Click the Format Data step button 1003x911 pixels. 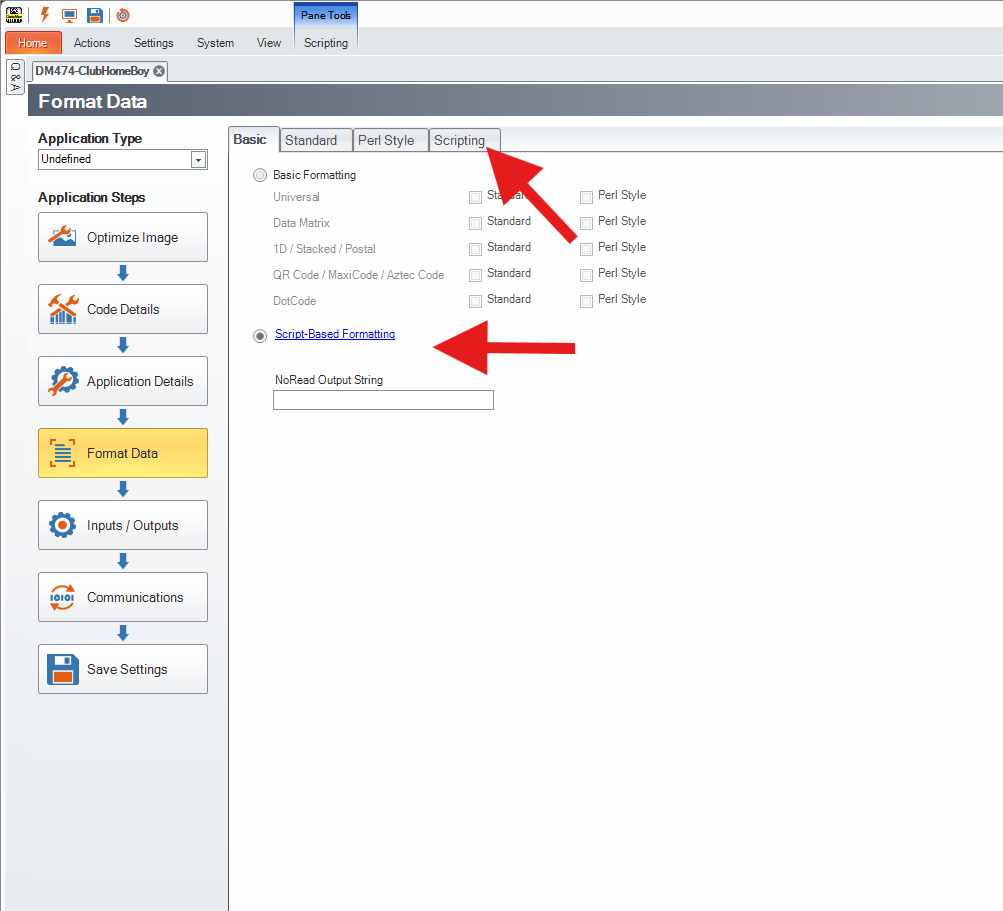click(x=122, y=452)
